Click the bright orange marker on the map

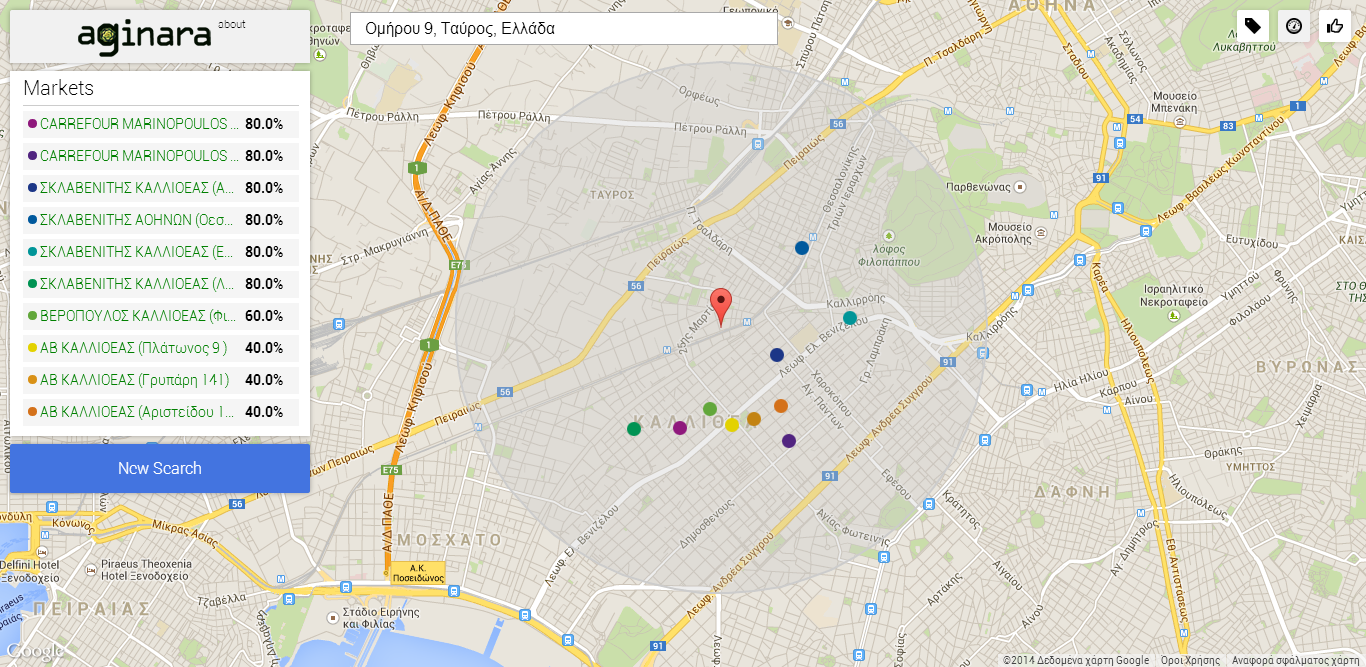781,406
